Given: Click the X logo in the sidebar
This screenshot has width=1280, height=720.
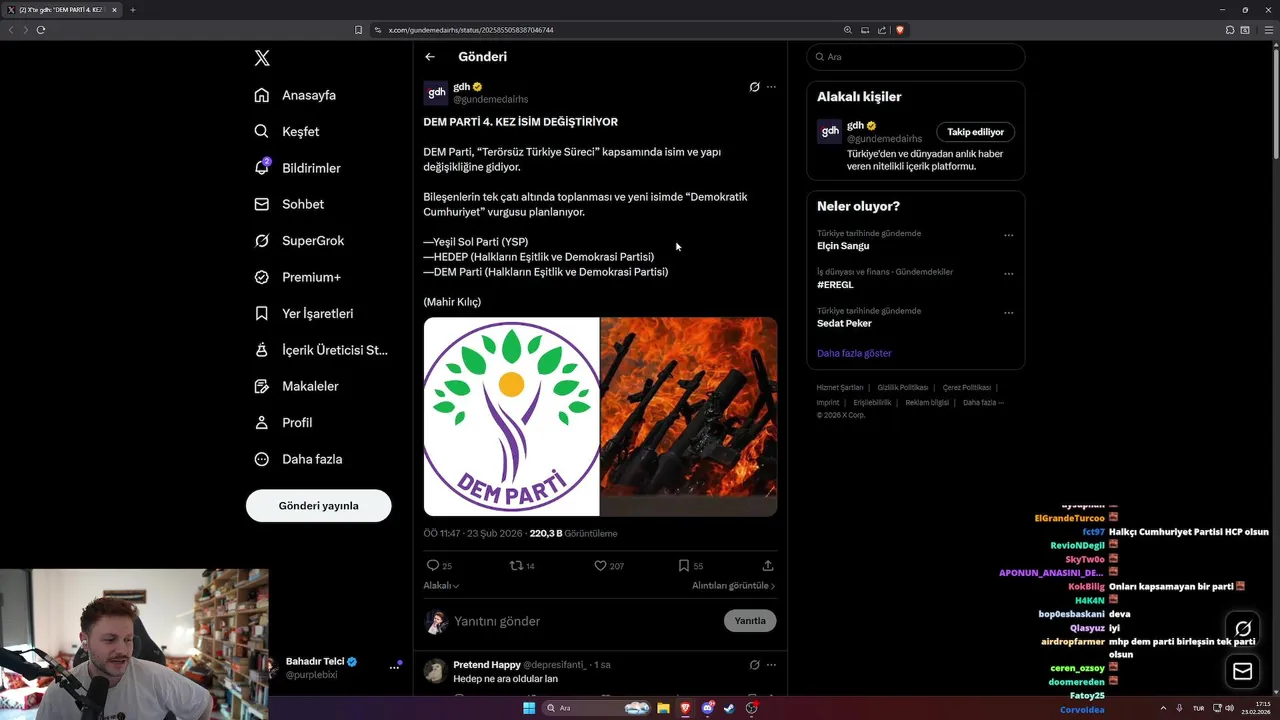Looking at the screenshot, I should click(262, 58).
